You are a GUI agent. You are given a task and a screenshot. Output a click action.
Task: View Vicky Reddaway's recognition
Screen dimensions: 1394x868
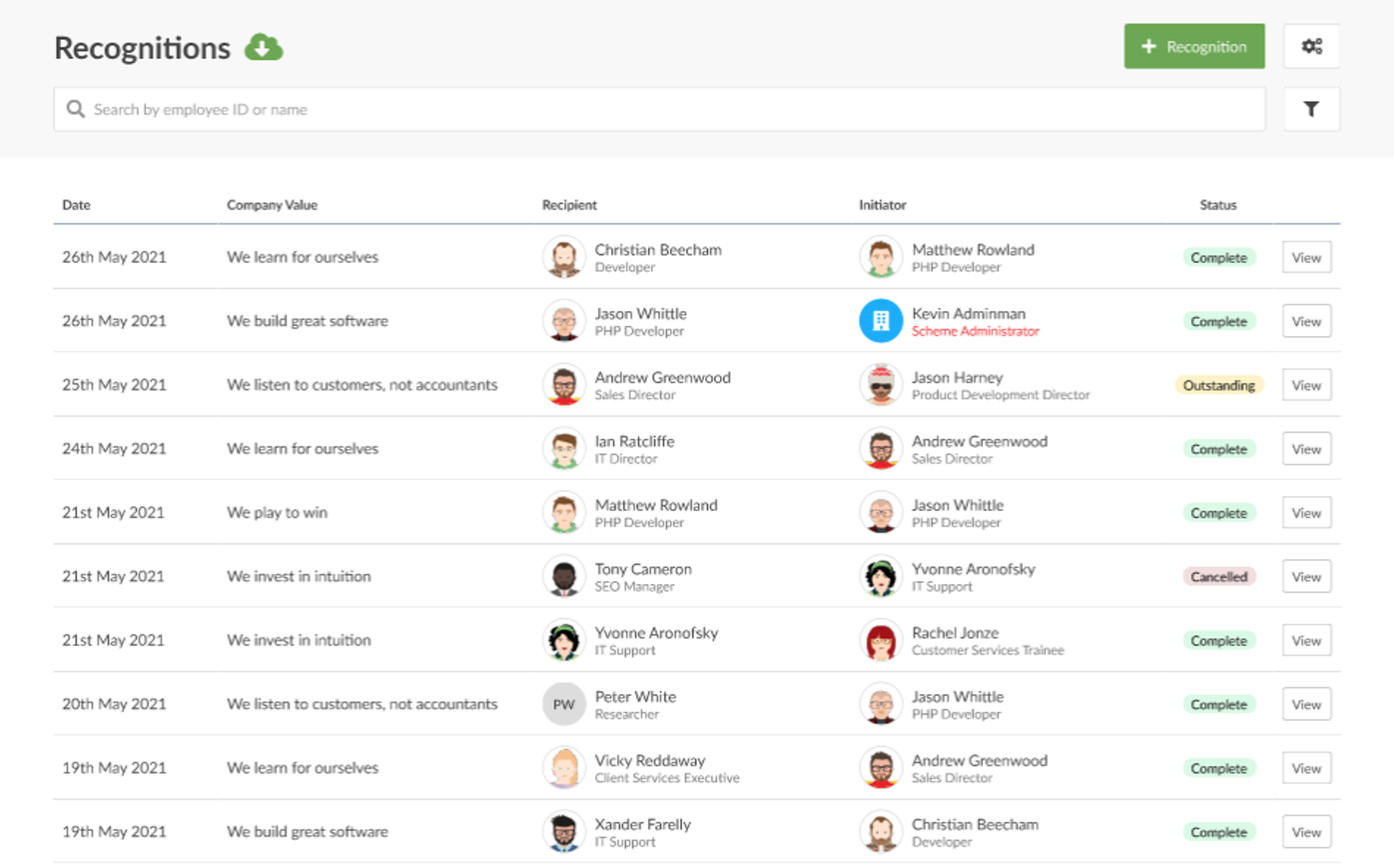1306,768
